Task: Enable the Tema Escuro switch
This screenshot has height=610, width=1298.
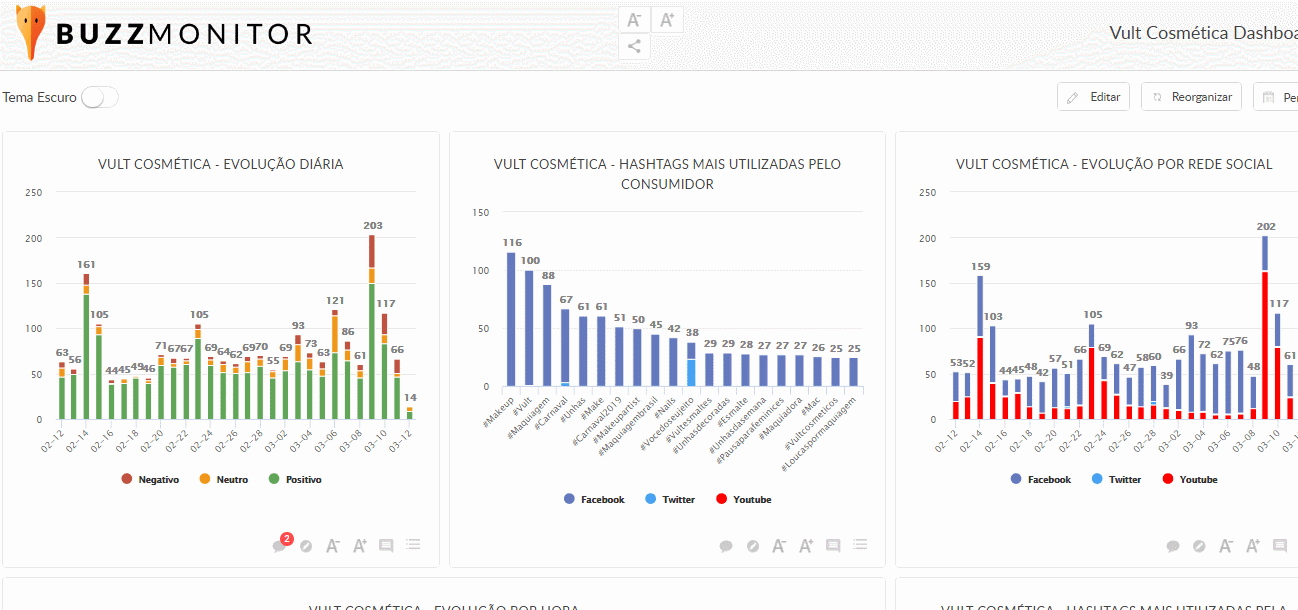Action: (x=99, y=97)
